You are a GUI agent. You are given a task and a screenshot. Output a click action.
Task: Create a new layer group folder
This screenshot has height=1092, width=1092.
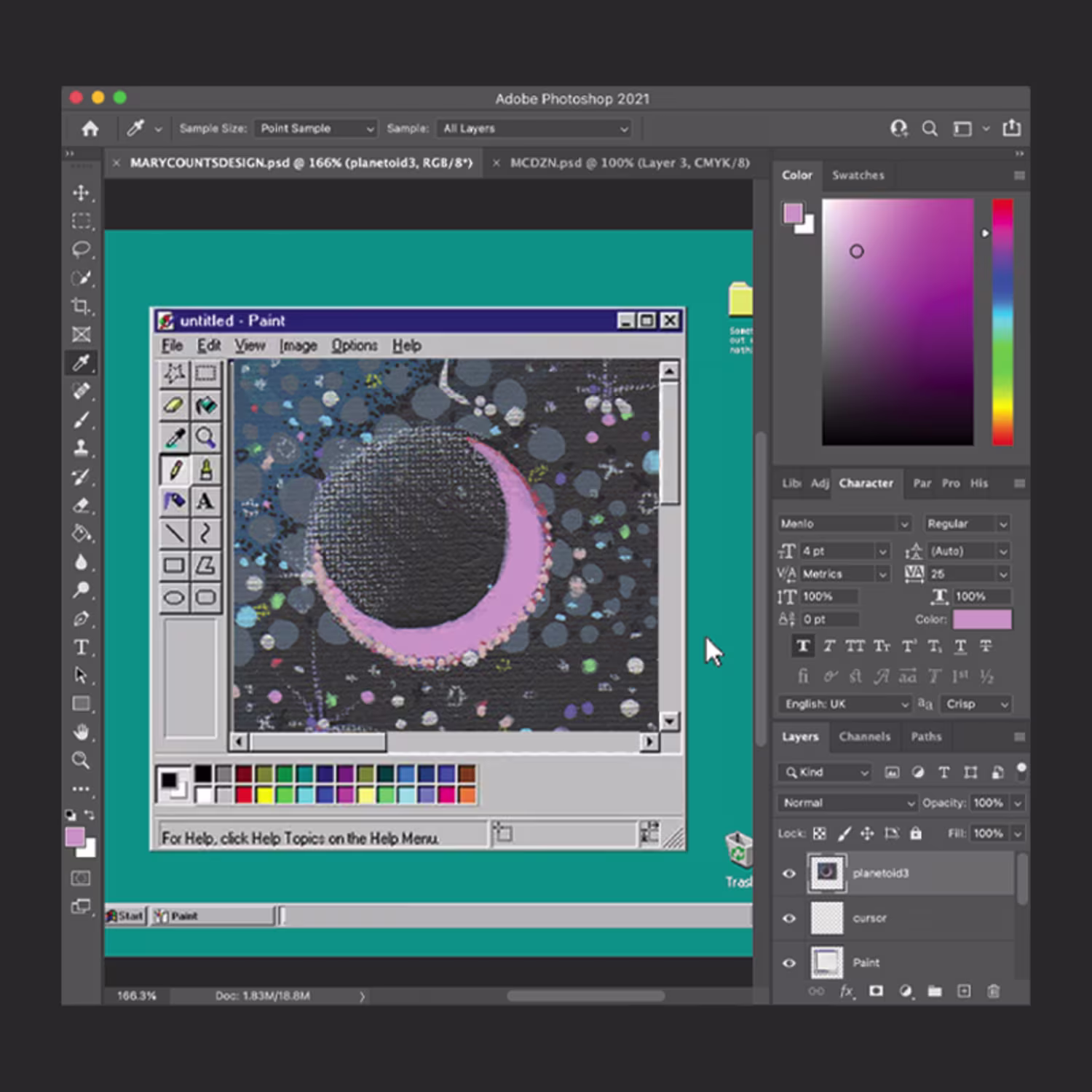(935, 991)
